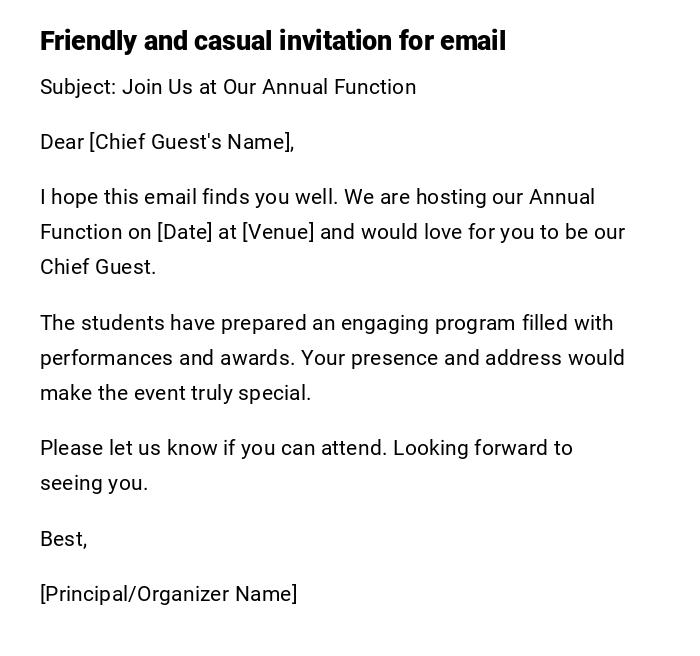Select the [Chief Guest's Name] placeholder
The height and width of the screenshot is (656, 700).
[191, 142]
